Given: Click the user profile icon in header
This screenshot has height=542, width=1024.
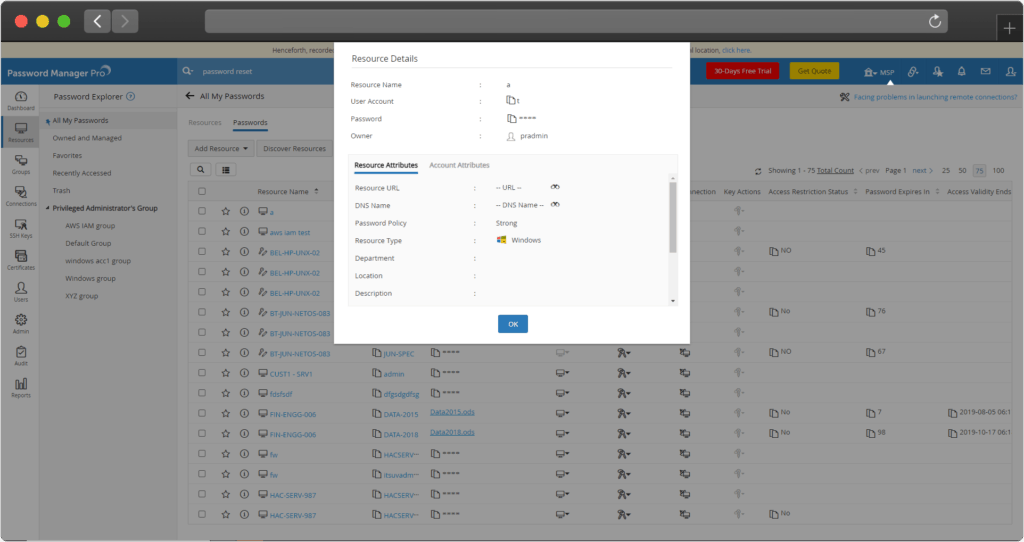Looking at the screenshot, I should (x=1010, y=71).
